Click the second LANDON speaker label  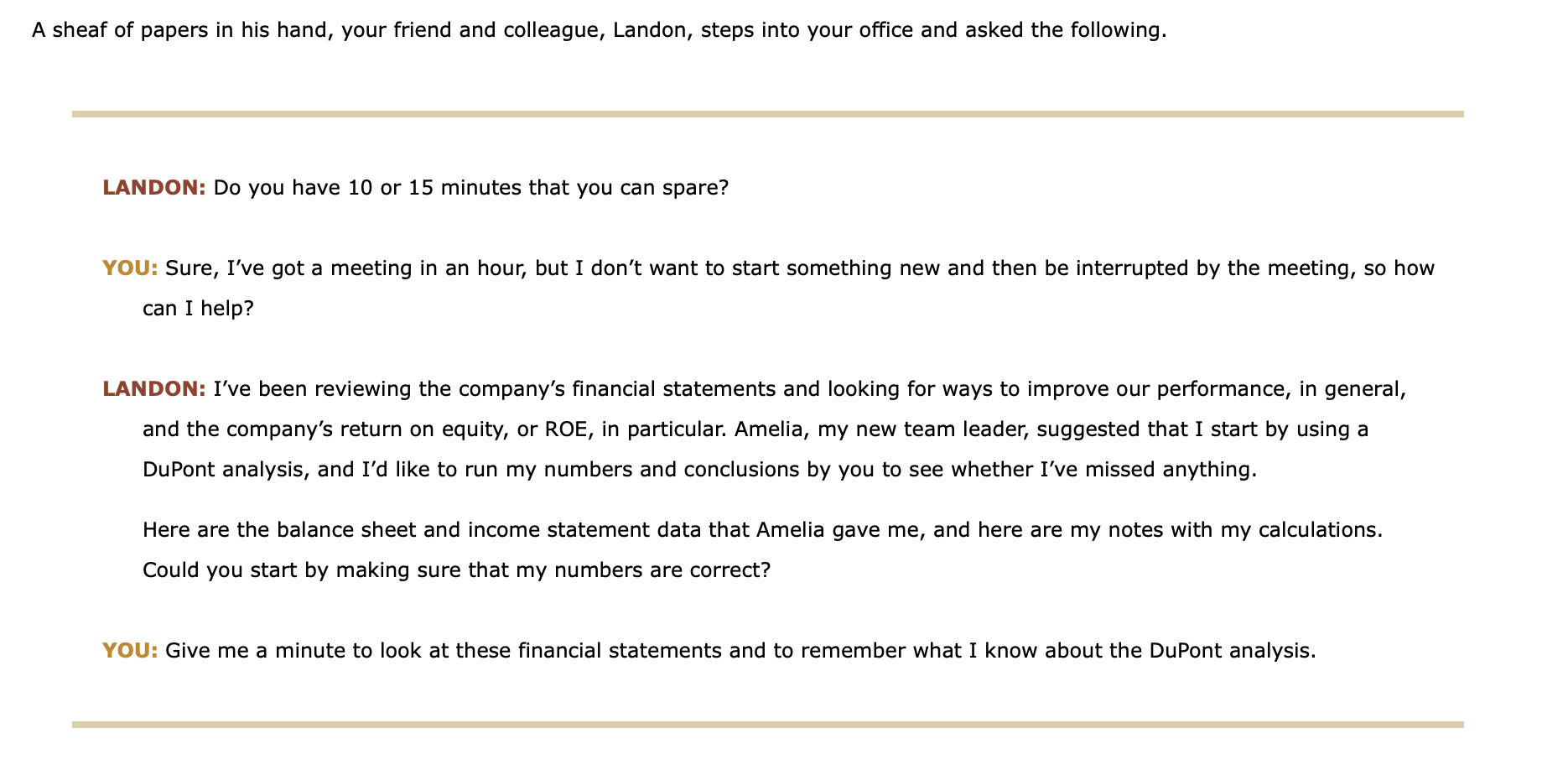tap(153, 389)
